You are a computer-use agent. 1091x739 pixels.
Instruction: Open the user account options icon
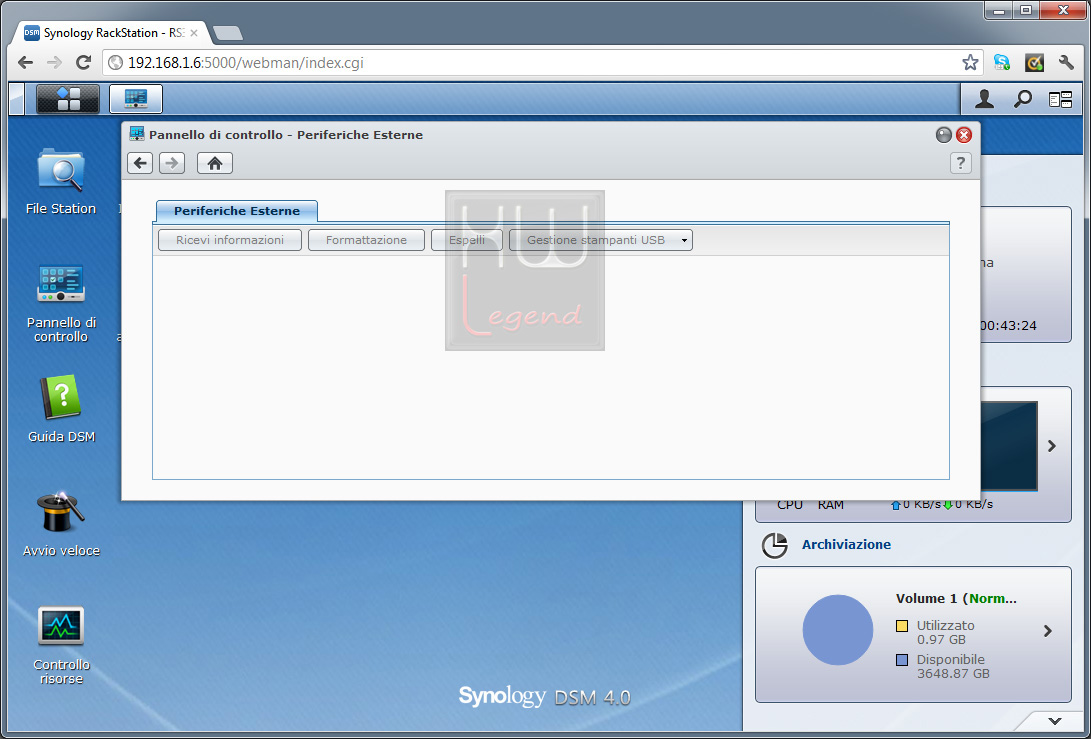[984, 99]
